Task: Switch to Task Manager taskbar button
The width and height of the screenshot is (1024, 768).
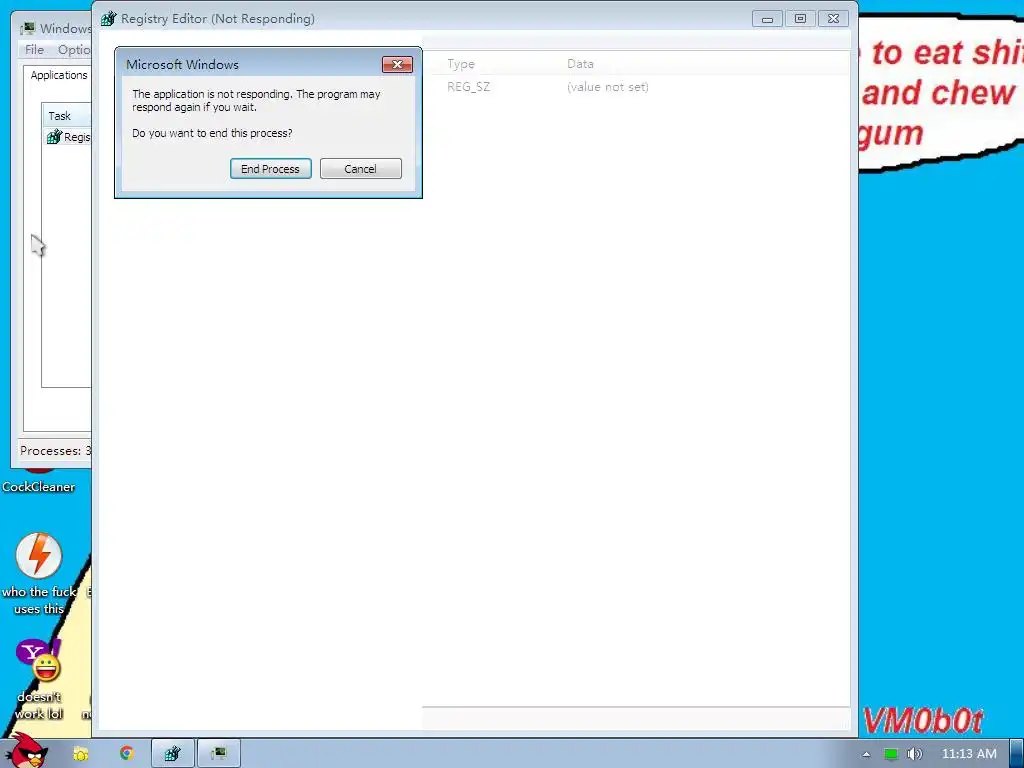Action: tap(219, 754)
